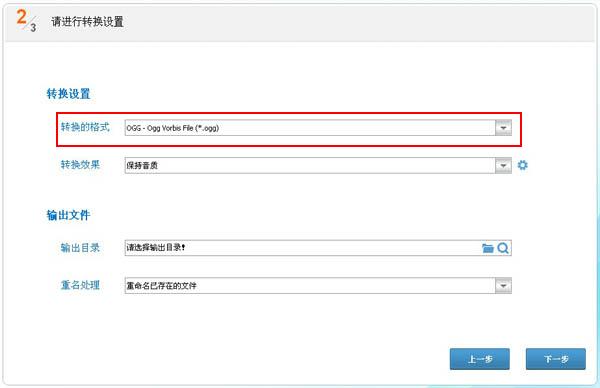This screenshot has width=600, height=388.
Task: Proceed with the 下一步 button
Action: point(556,359)
